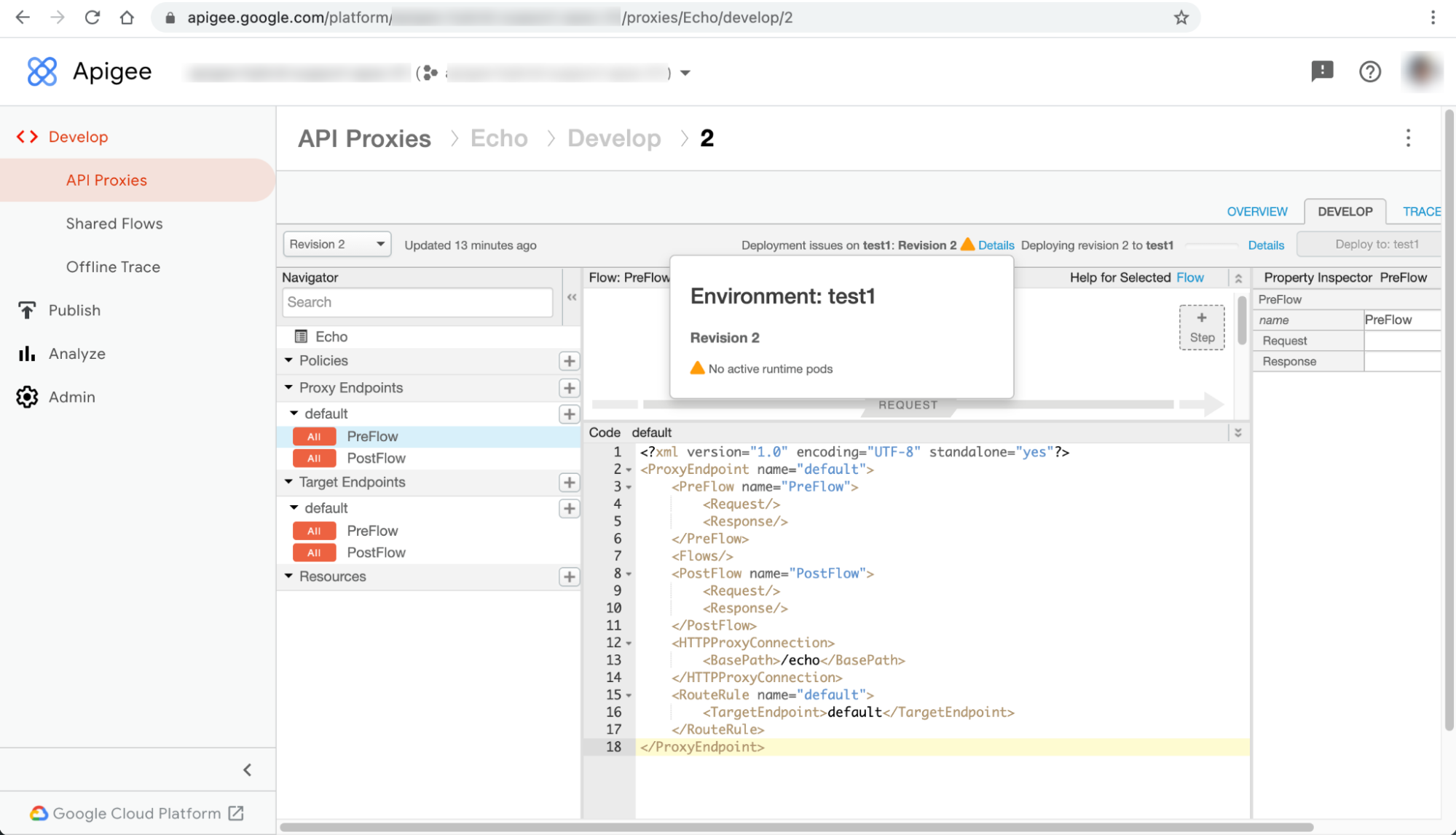Select PostFlow under Proxy Endpoints default
Viewport: 1456px width, 835px height.
tap(376, 458)
